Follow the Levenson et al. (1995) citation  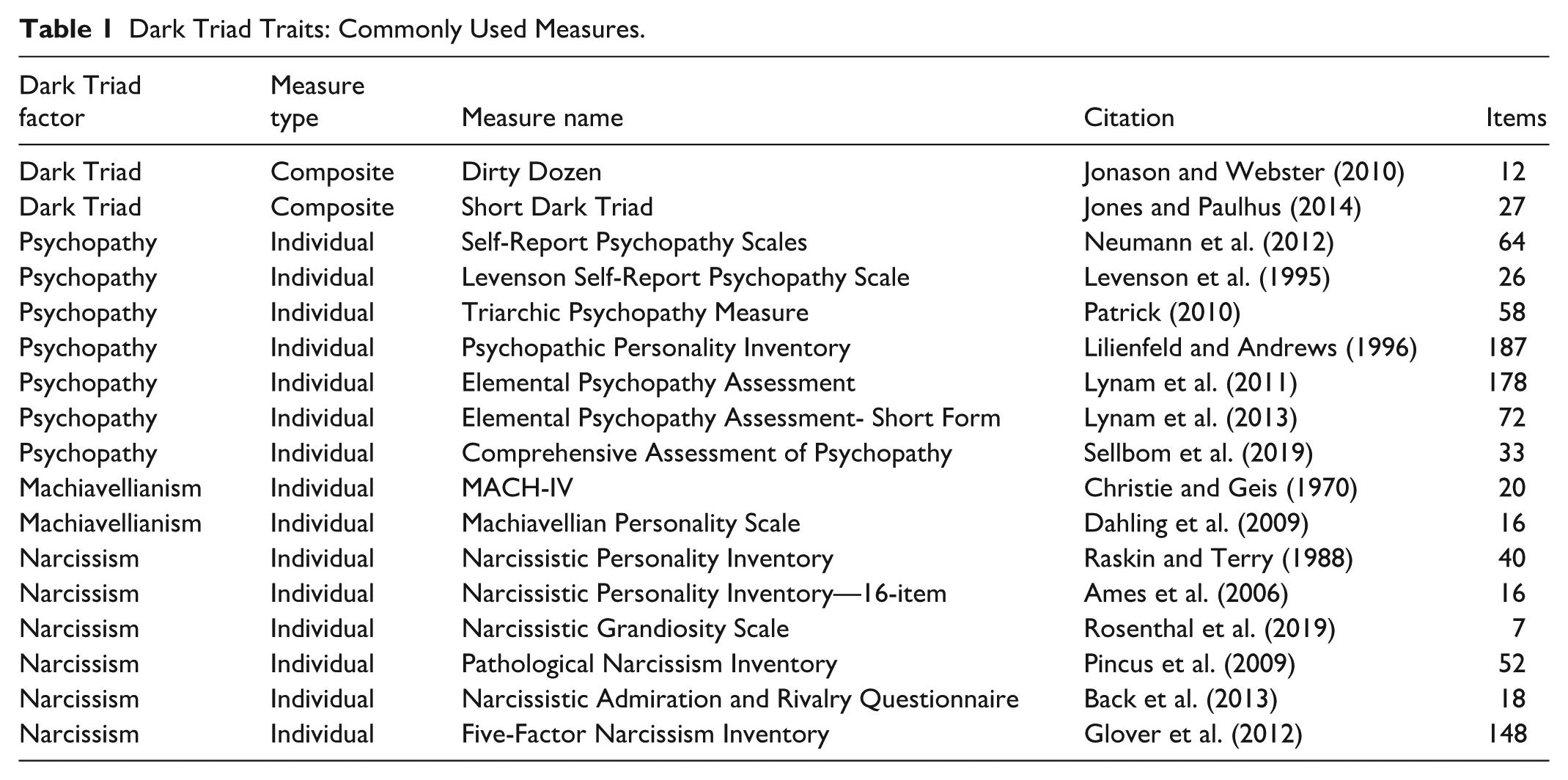point(1207,277)
